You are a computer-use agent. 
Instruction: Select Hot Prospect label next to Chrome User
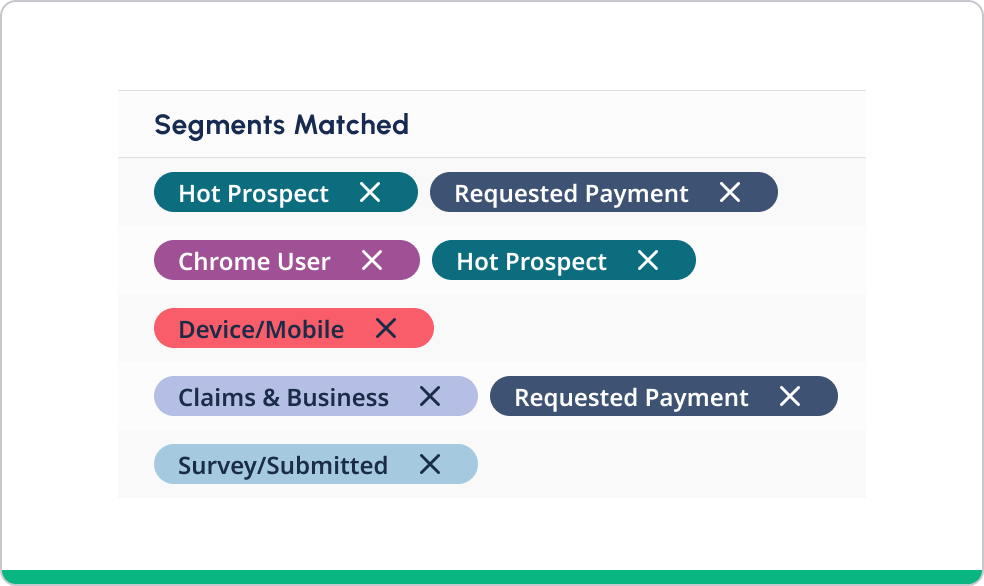[531, 261]
